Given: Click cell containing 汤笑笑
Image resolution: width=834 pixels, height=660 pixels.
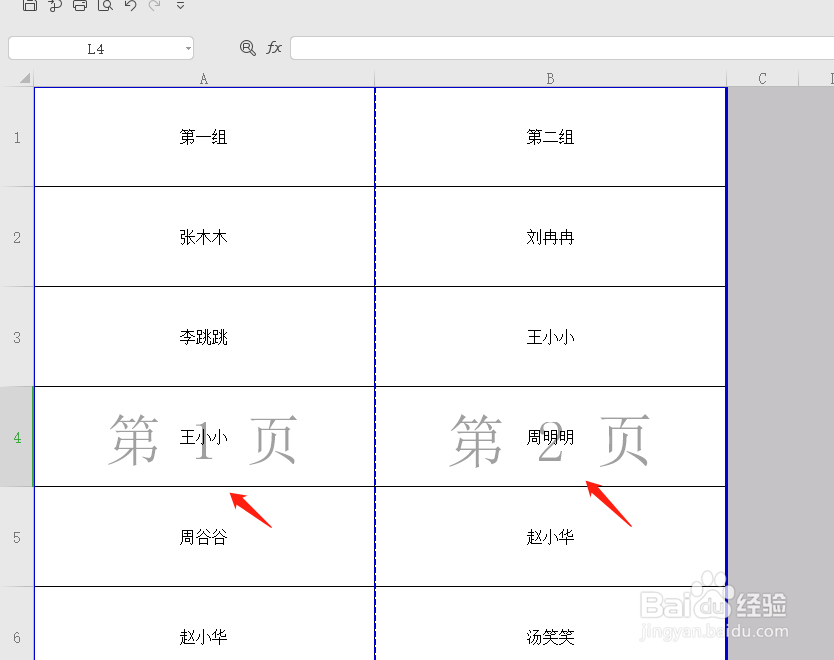Looking at the screenshot, I should (x=551, y=624).
